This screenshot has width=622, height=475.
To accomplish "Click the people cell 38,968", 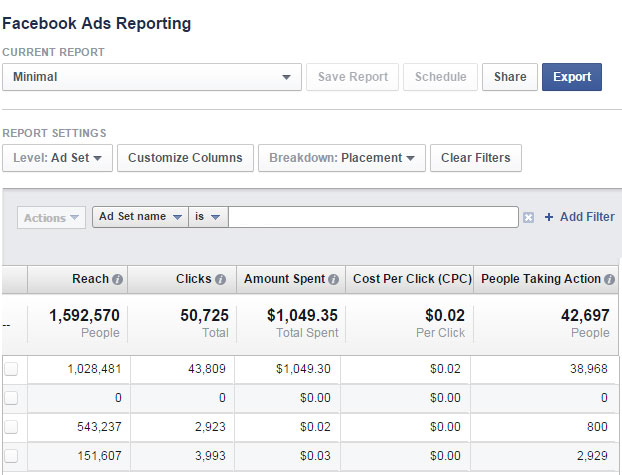I will click(x=589, y=369).
